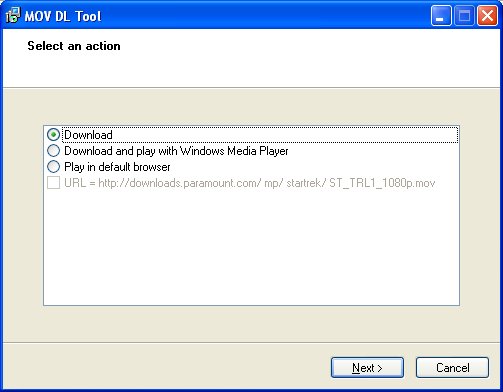Click the Next > button
This screenshot has width=503, height=392.
(x=367, y=368)
